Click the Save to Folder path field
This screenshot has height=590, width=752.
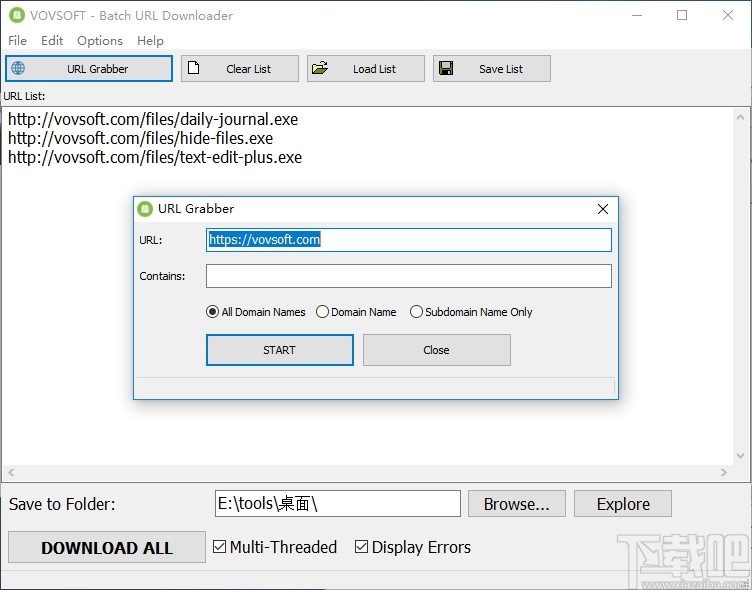338,504
